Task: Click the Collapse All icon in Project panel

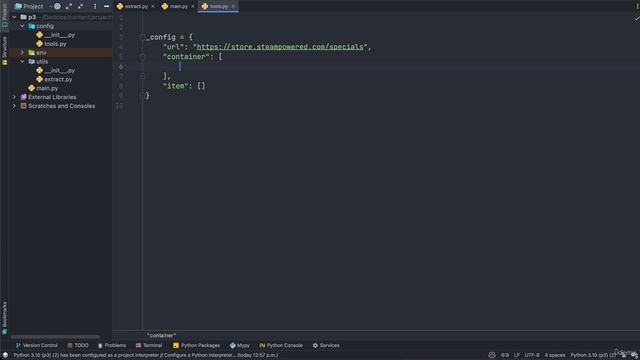Action: [80, 6]
